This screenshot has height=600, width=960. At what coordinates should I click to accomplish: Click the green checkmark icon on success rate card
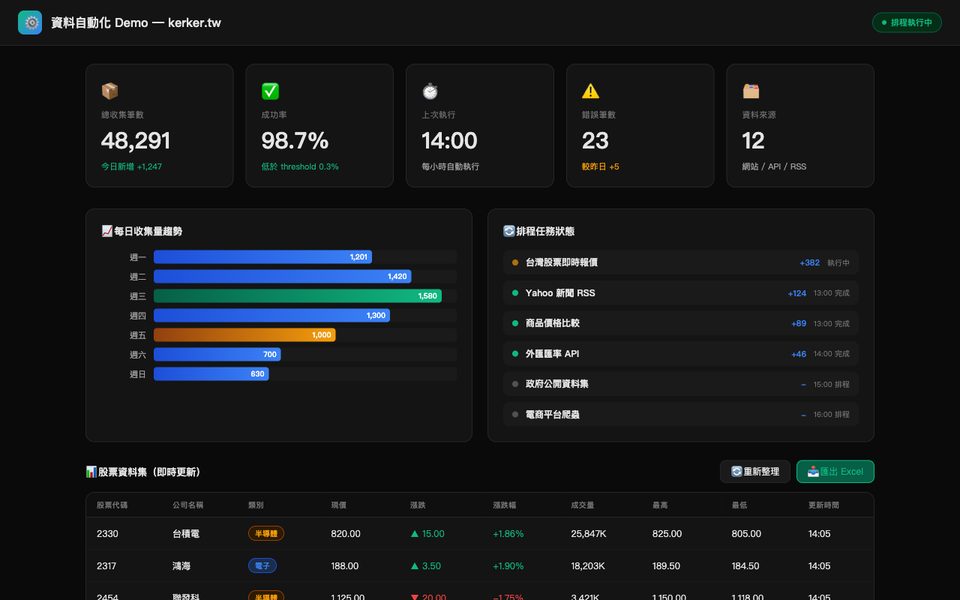click(270, 91)
